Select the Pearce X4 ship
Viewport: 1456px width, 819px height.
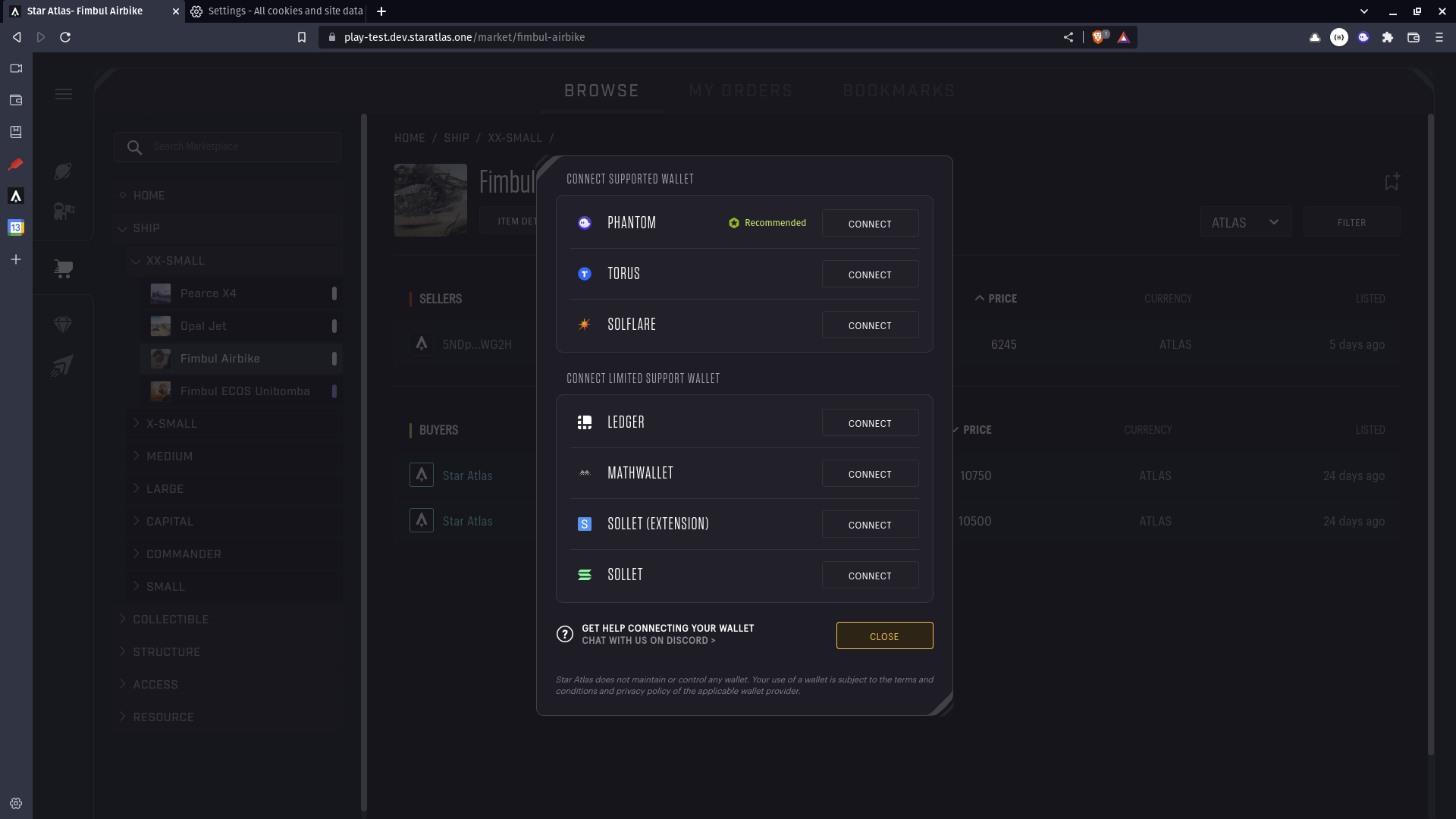[241, 293]
